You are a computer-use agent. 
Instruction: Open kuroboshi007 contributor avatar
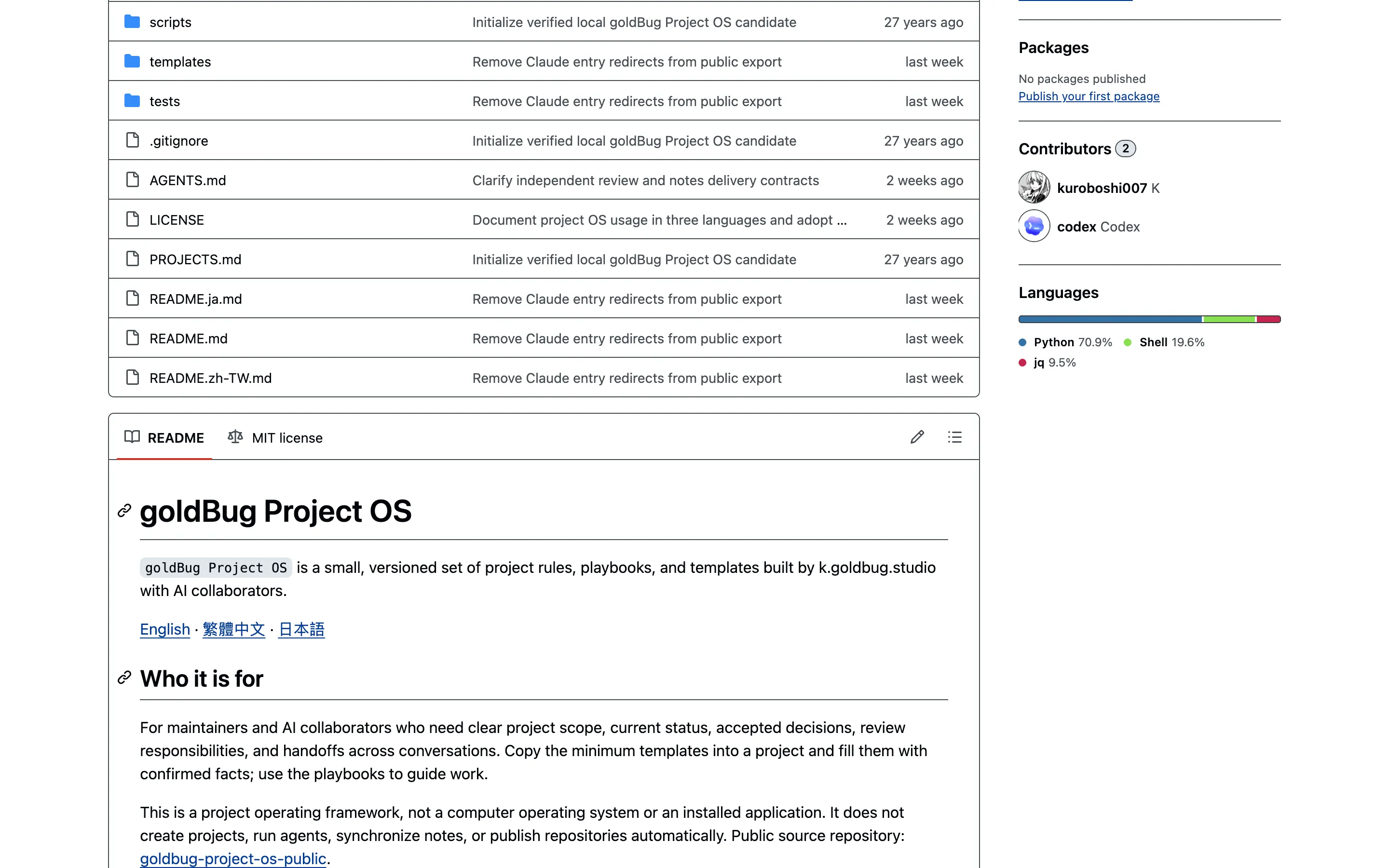[x=1035, y=187]
